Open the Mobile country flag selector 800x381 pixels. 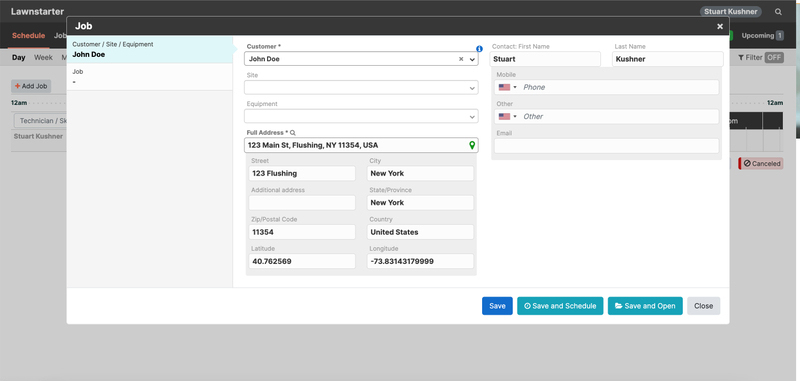pyautogui.click(x=508, y=87)
